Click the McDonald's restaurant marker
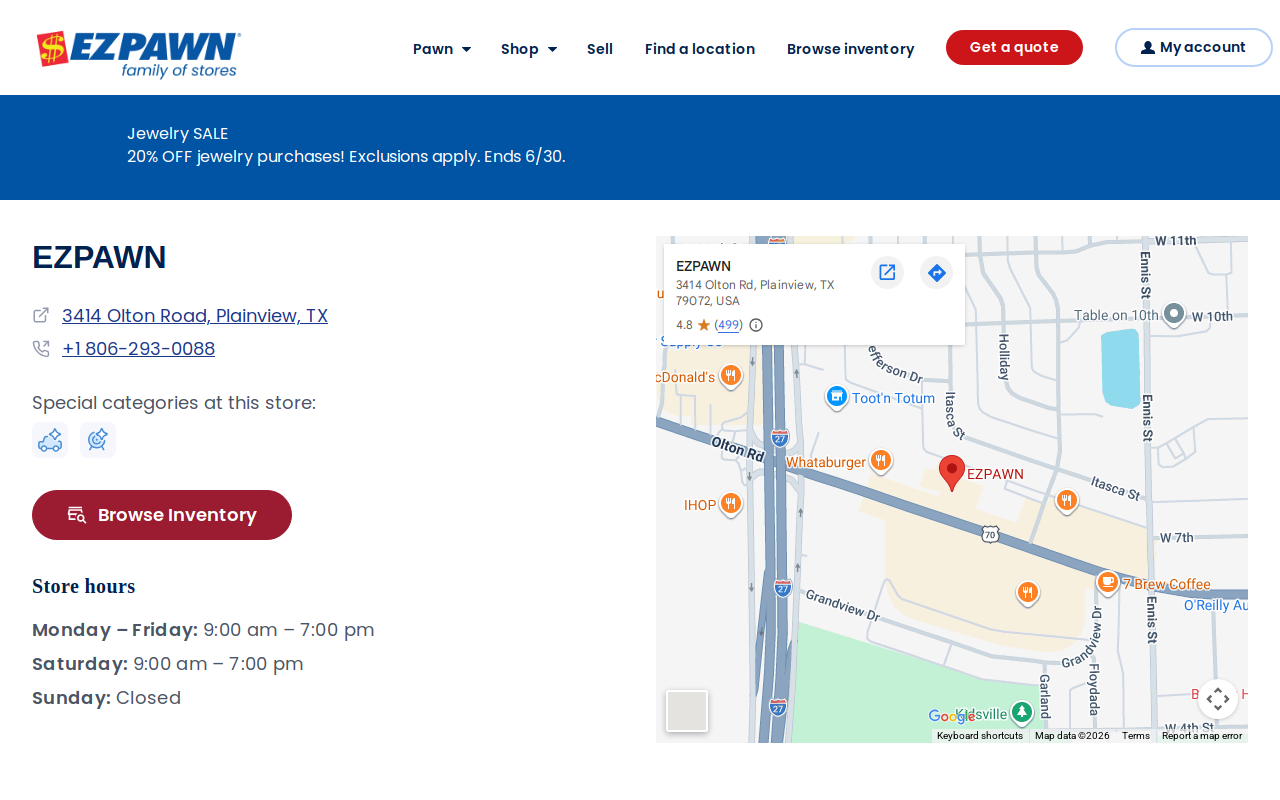 731,377
